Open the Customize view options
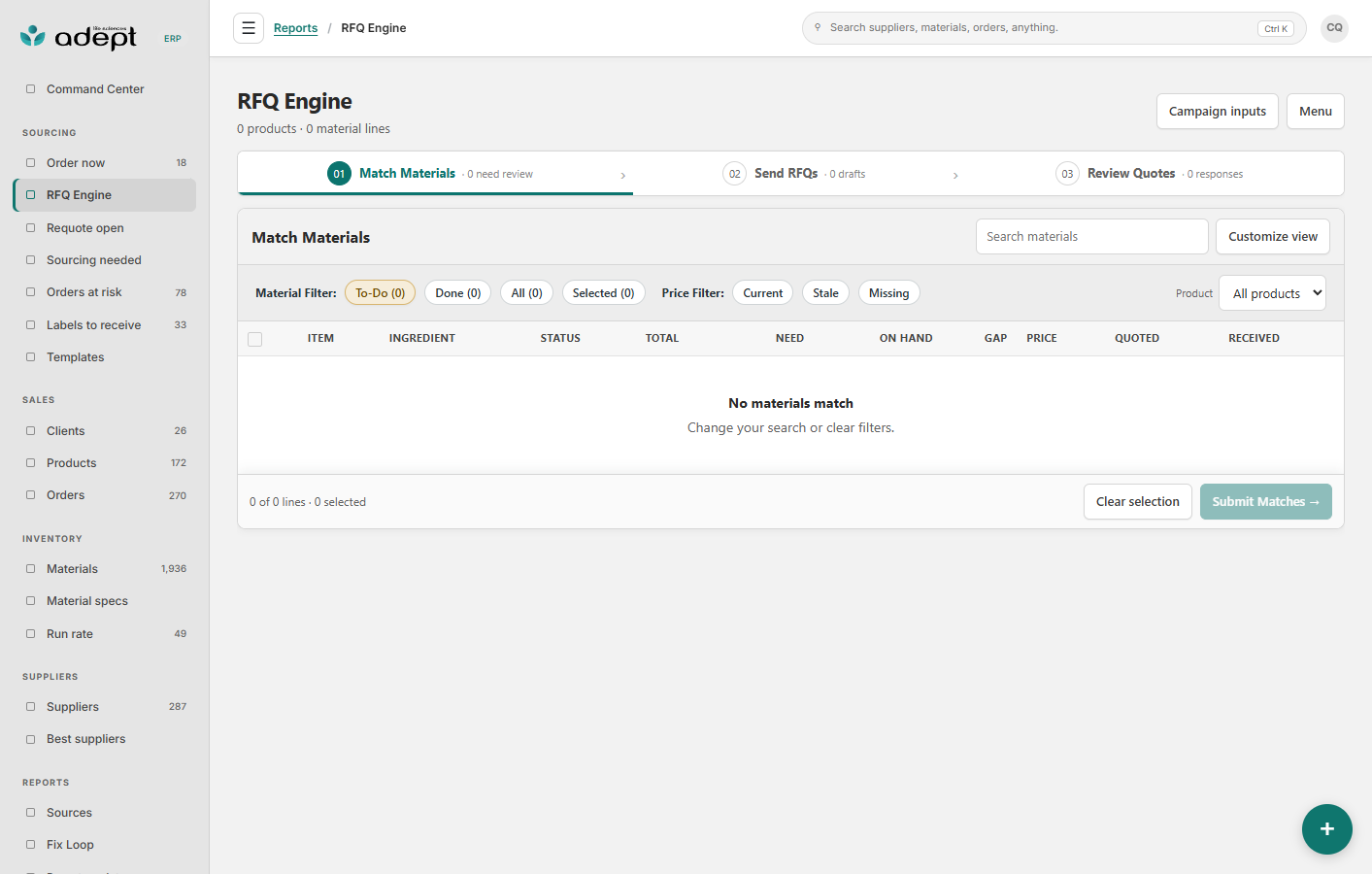The height and width of the screenshot is (874, 1372). (x=1272, y=236)
